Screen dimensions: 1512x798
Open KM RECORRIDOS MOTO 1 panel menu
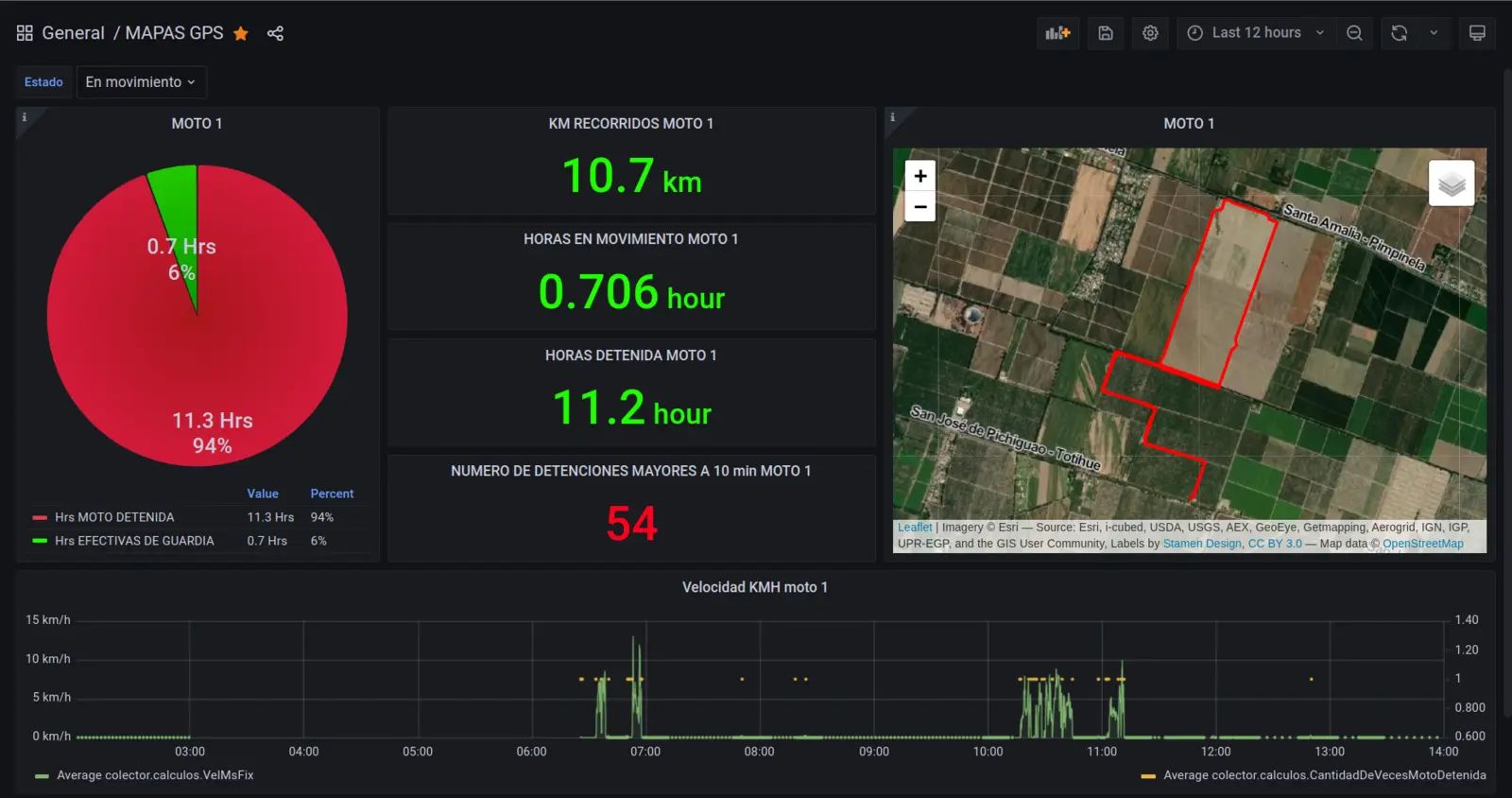point(631,124)
